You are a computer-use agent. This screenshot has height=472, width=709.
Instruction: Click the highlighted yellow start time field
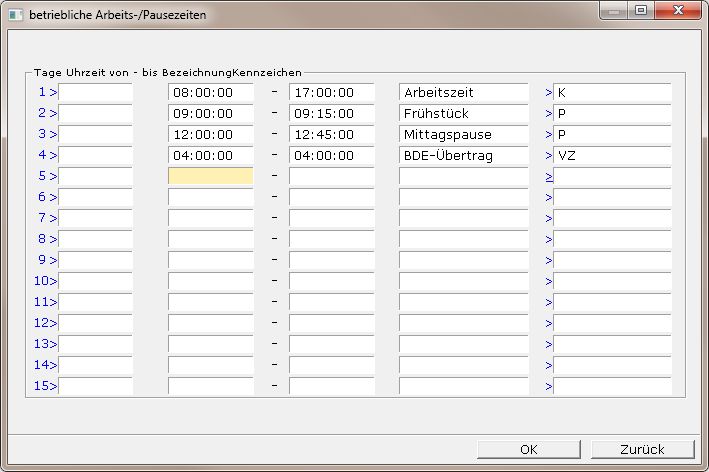tap(210, 176)
